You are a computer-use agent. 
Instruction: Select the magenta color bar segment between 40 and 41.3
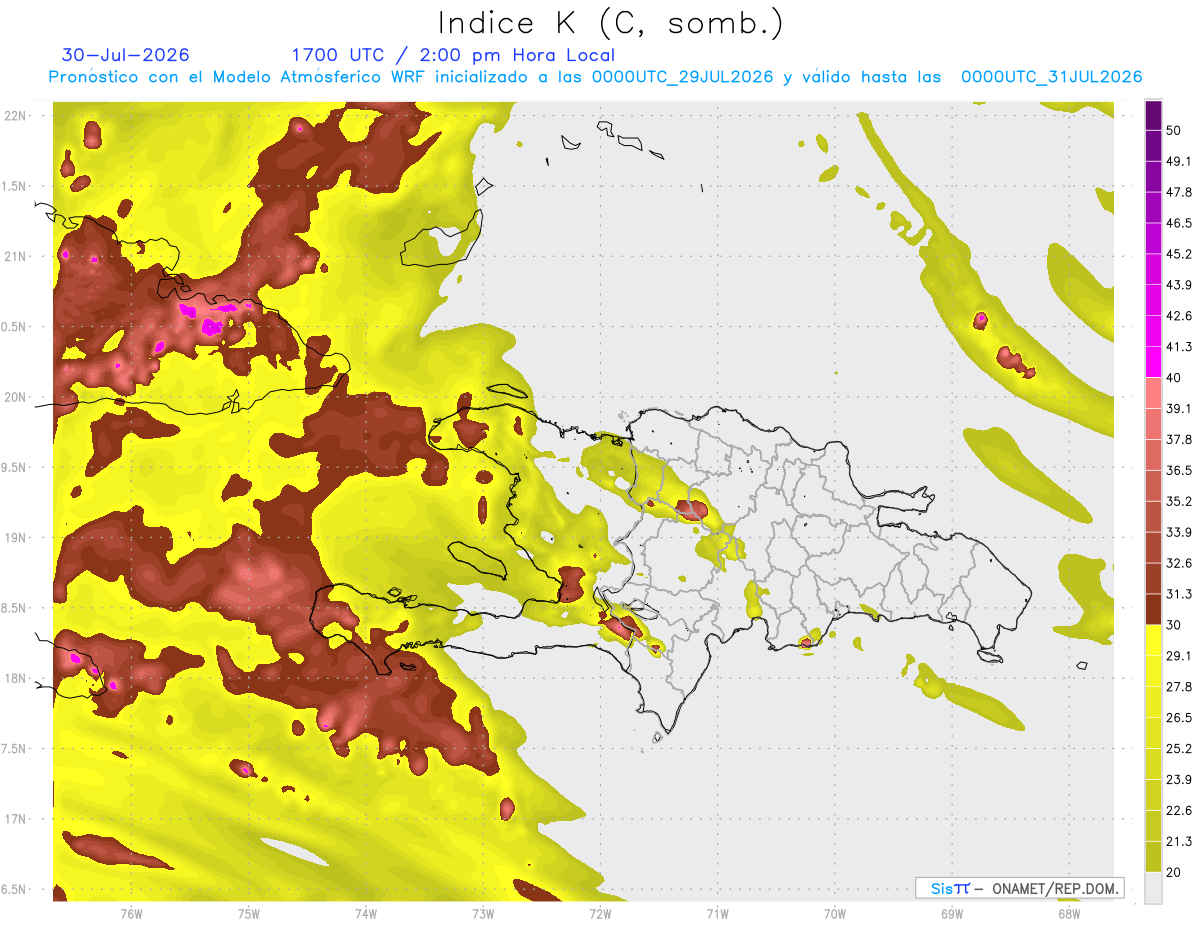(1153, 362)
